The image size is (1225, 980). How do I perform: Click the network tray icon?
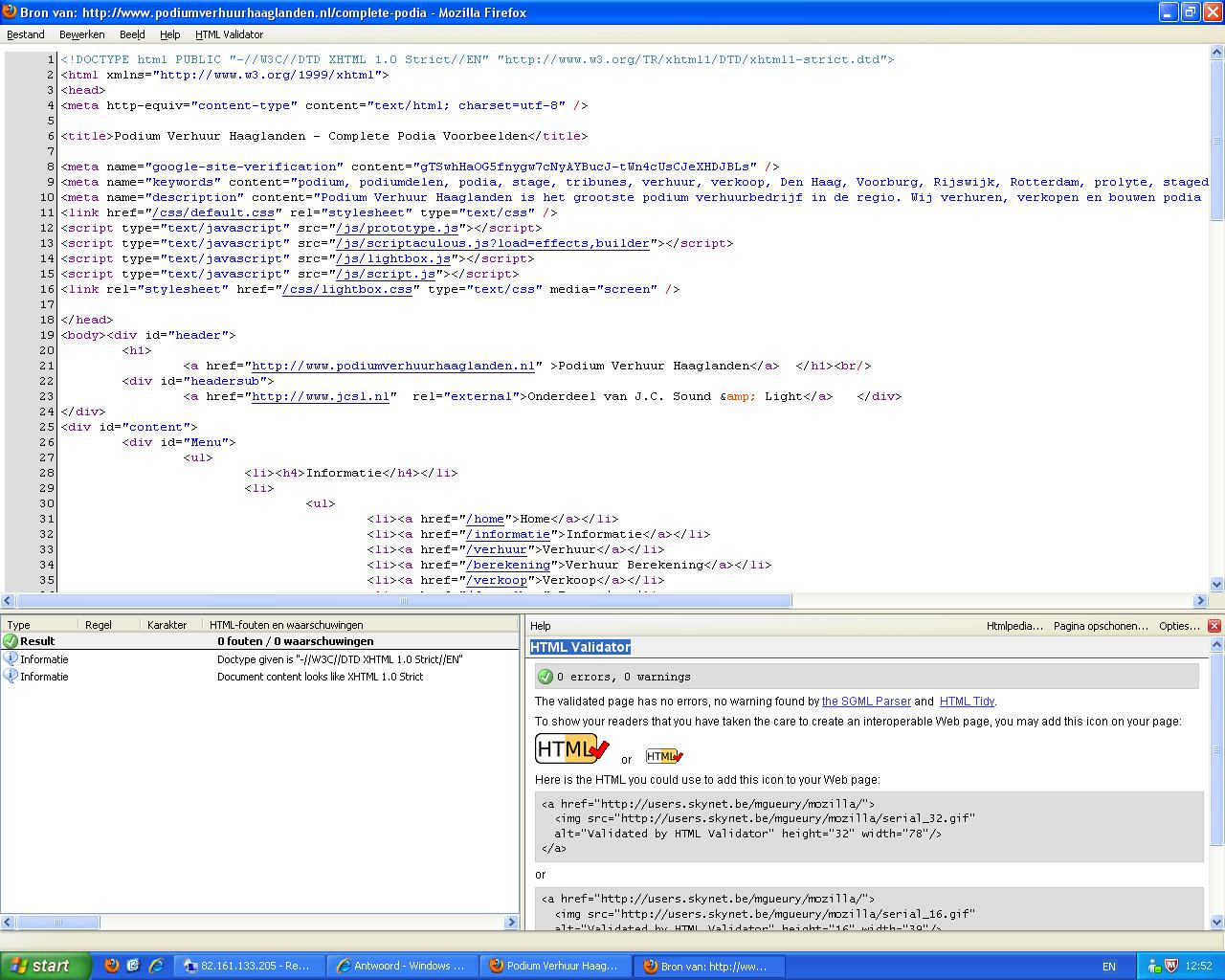[x=1154, y=967]
